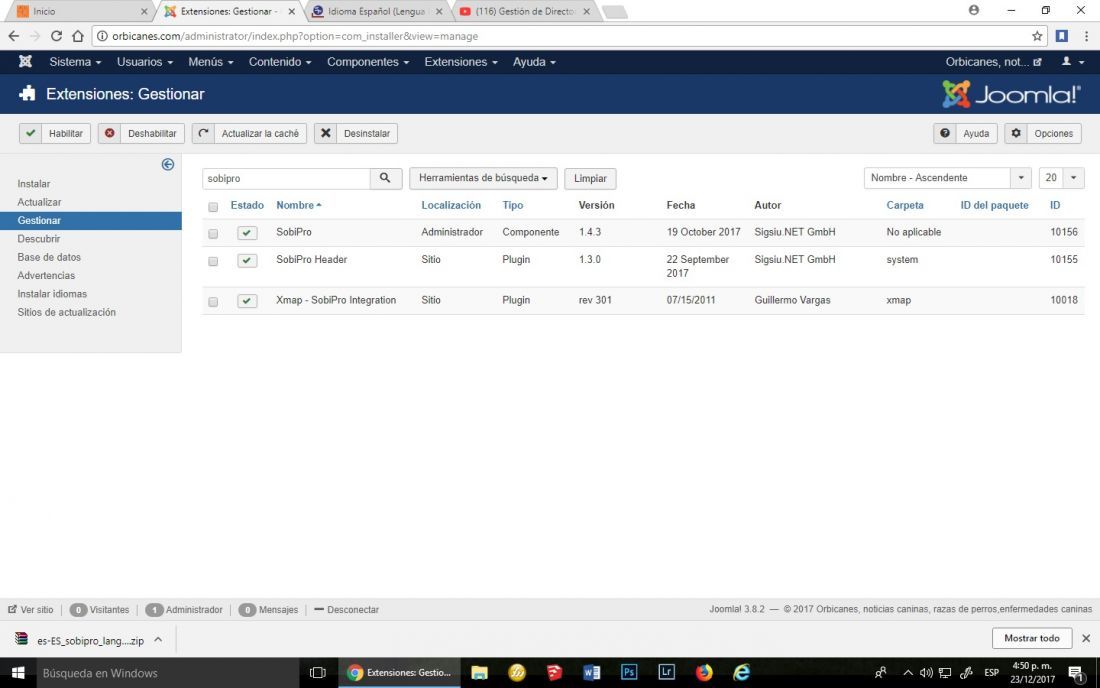Open Chrome's three-dot menu

click(x=1086, y=36)
